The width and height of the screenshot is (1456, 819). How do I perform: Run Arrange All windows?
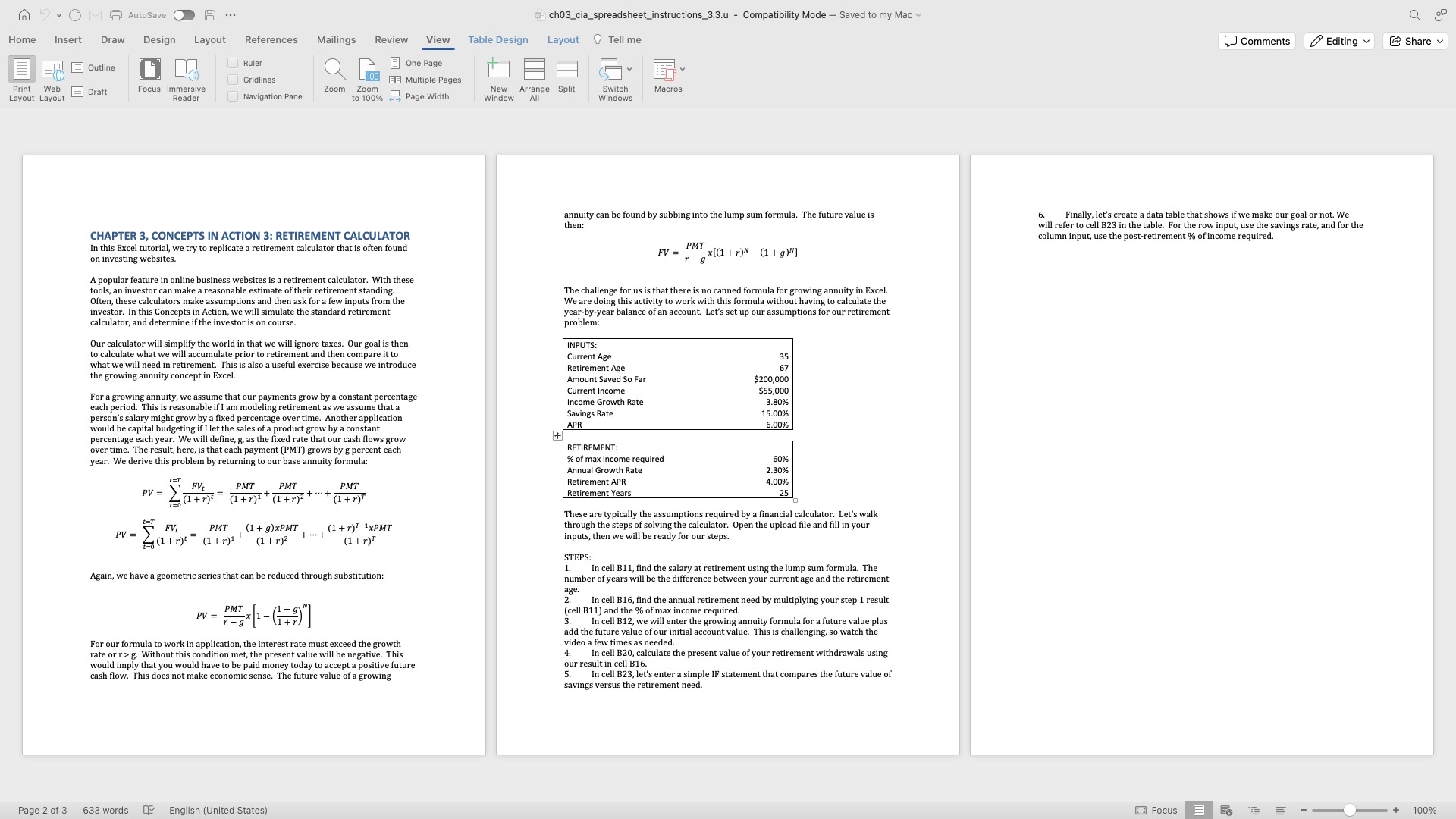pos(534,78)
